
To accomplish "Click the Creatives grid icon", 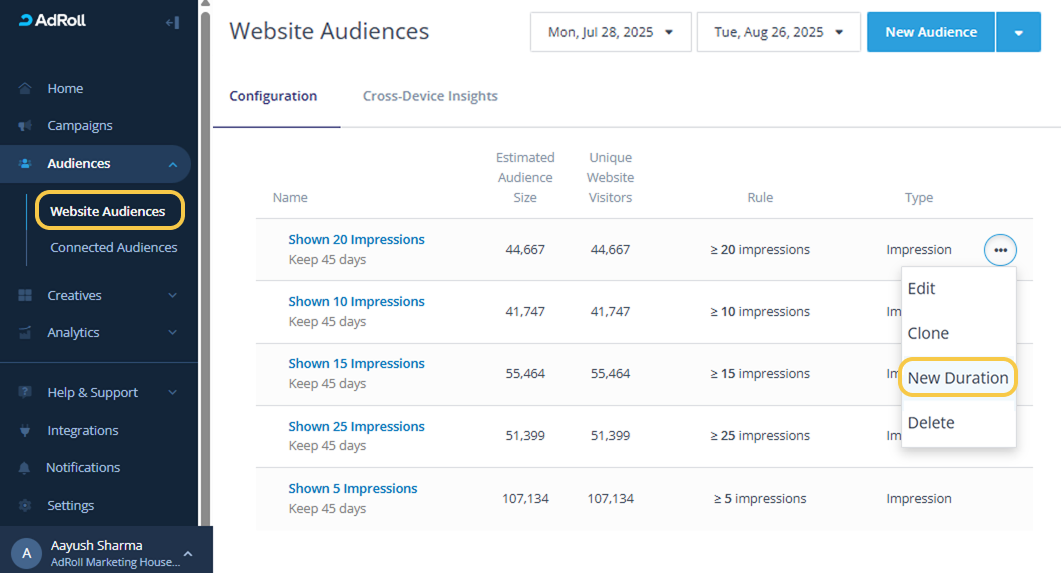I will point(25,296).
